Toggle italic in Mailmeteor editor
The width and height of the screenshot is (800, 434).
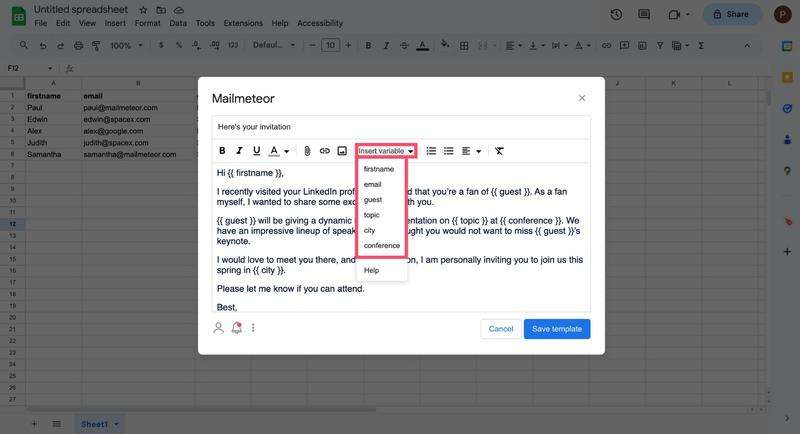[x=239, y=151]
